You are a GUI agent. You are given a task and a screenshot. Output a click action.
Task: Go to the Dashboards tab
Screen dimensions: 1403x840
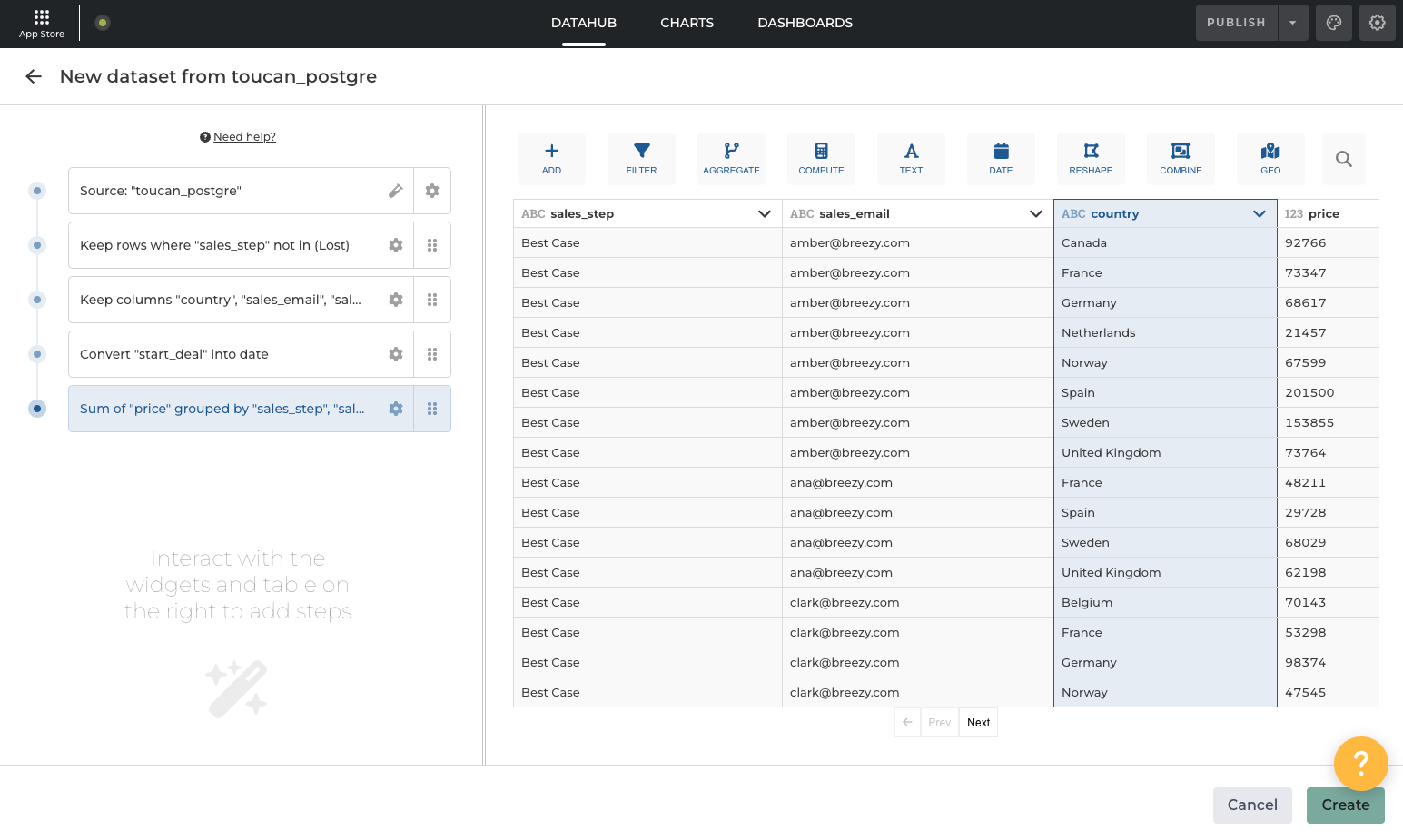tap(805, 23)
